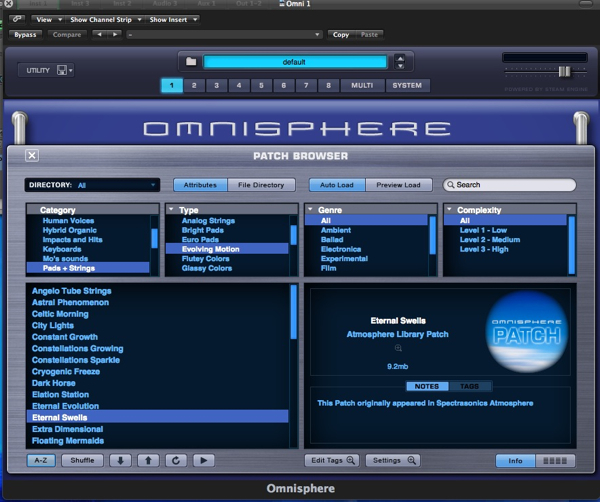Toggle Bypass on the plugin

pos(25,35)
